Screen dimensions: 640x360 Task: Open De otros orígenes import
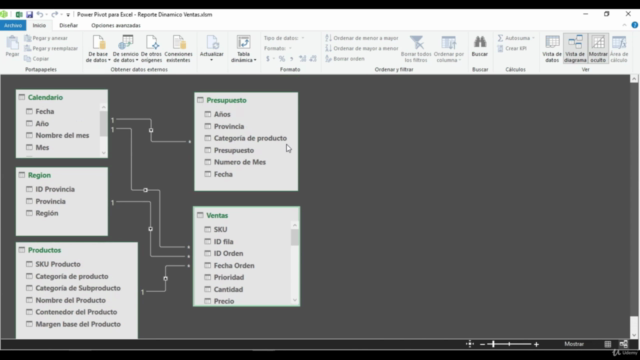click(x=151, y=49)
